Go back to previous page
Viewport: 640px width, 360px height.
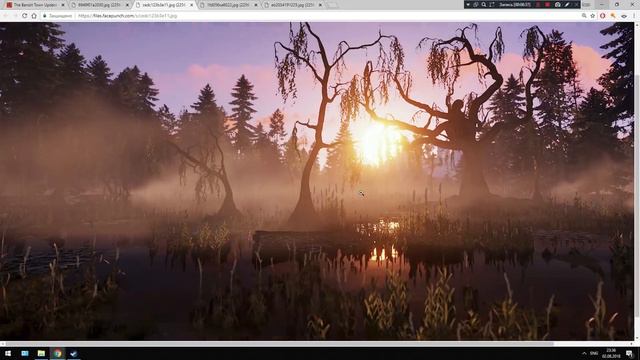(6, 16)
